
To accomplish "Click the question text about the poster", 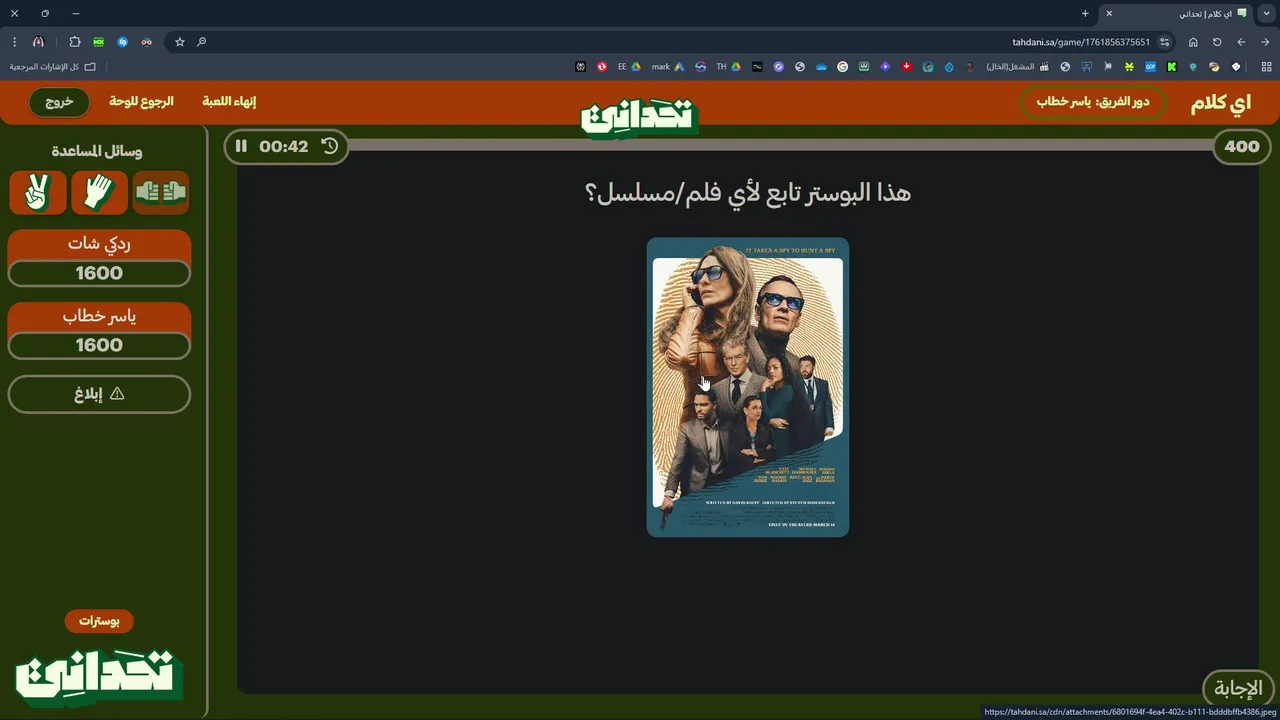I will point(747,192).
